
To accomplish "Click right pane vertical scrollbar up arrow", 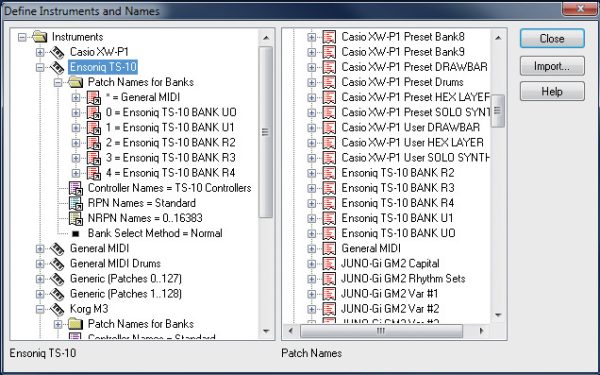I will click(498, 38).
